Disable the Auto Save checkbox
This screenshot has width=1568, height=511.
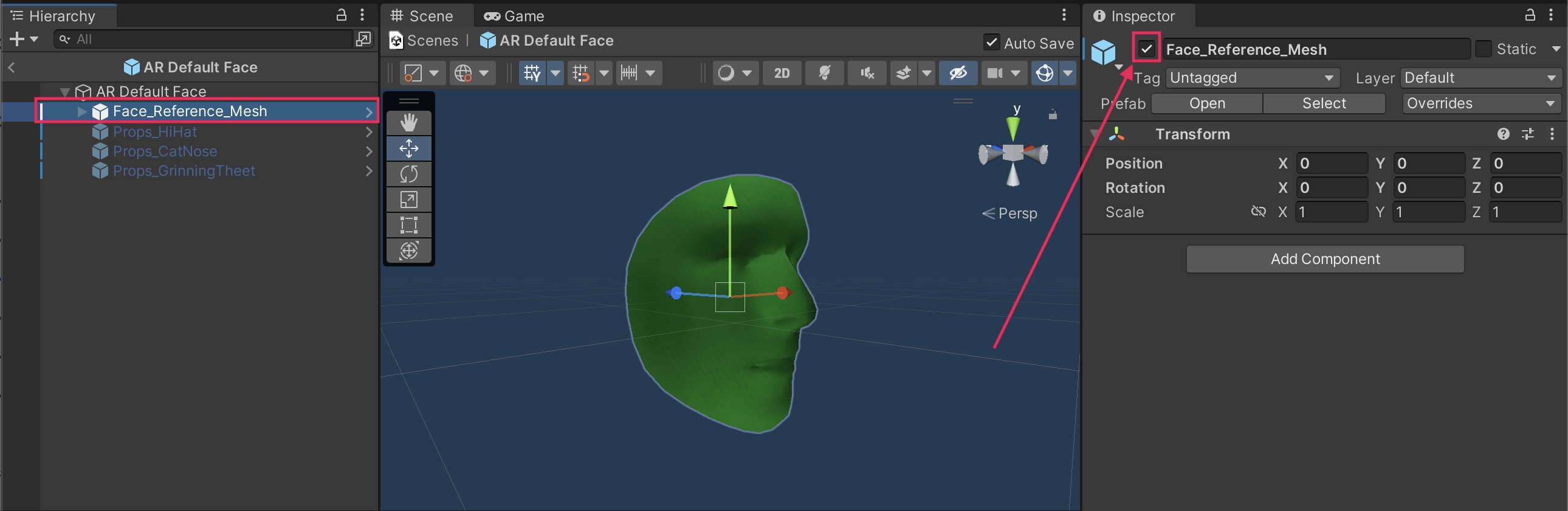coord(991,43)
